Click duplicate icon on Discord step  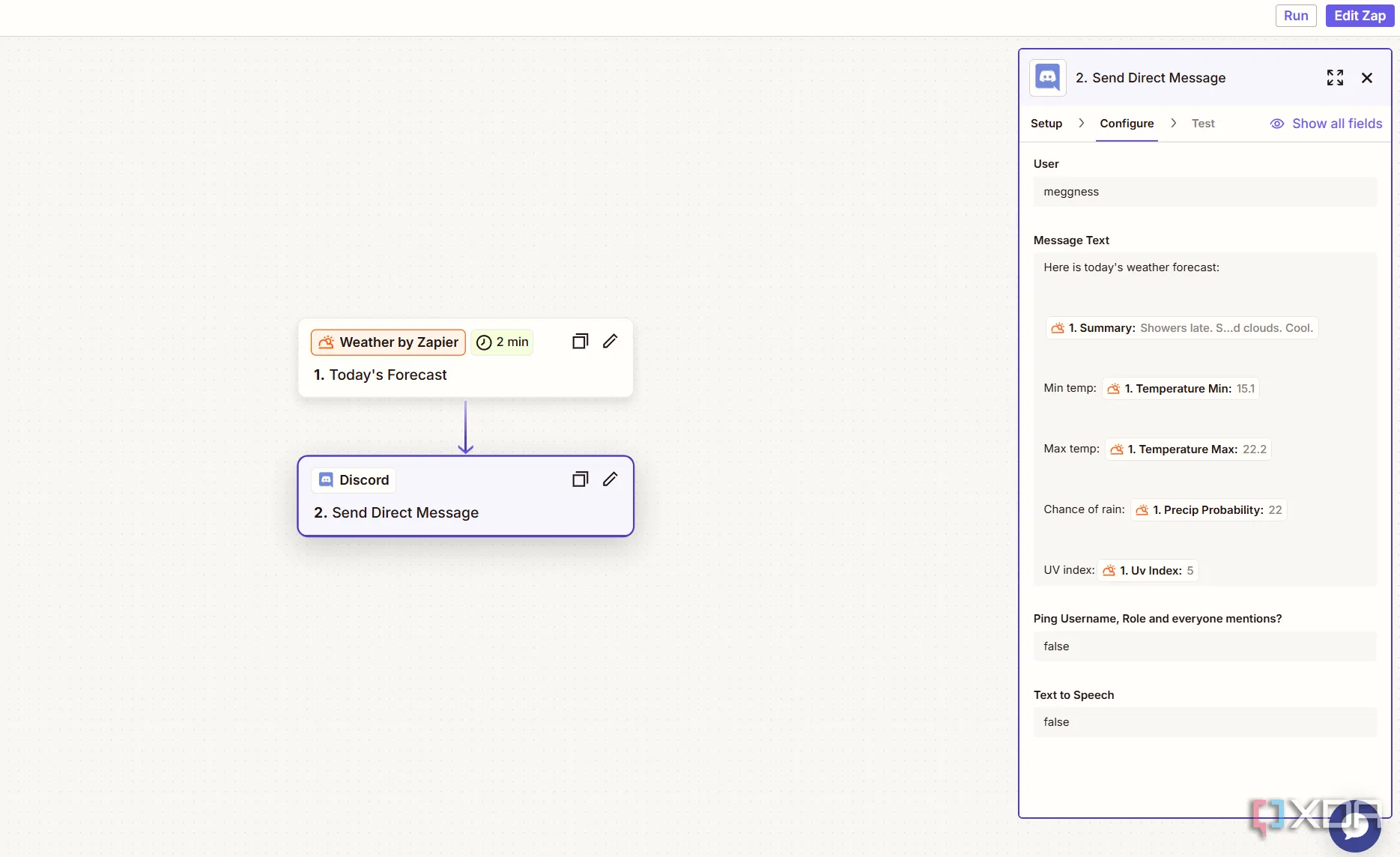(x=580, y=479)
